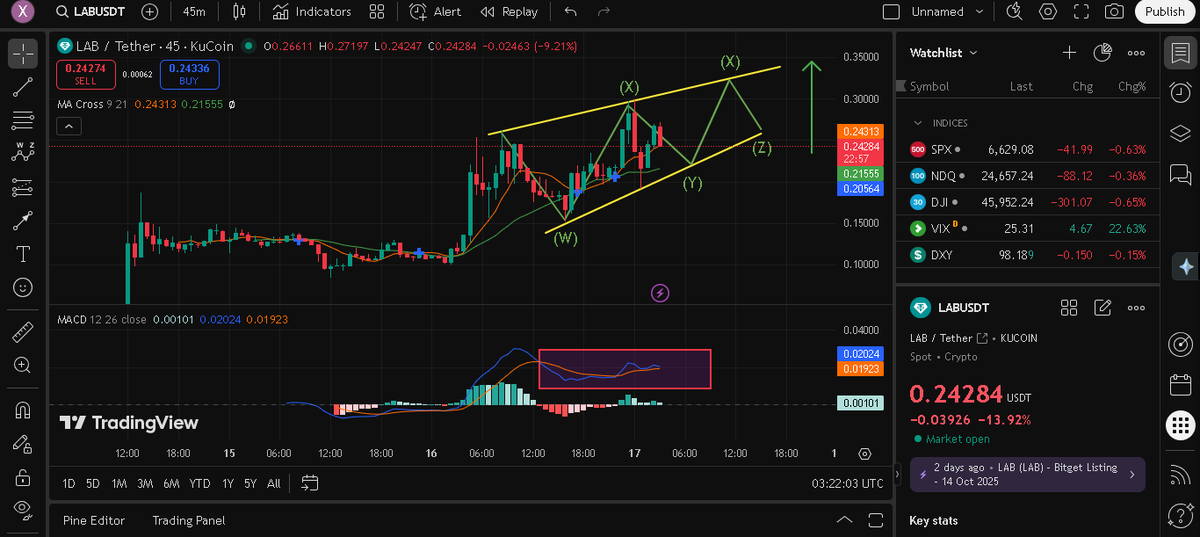Screen dimensions: 1200x537
Task: Select DJI in the watchlist
Action: coord(1030,202)
